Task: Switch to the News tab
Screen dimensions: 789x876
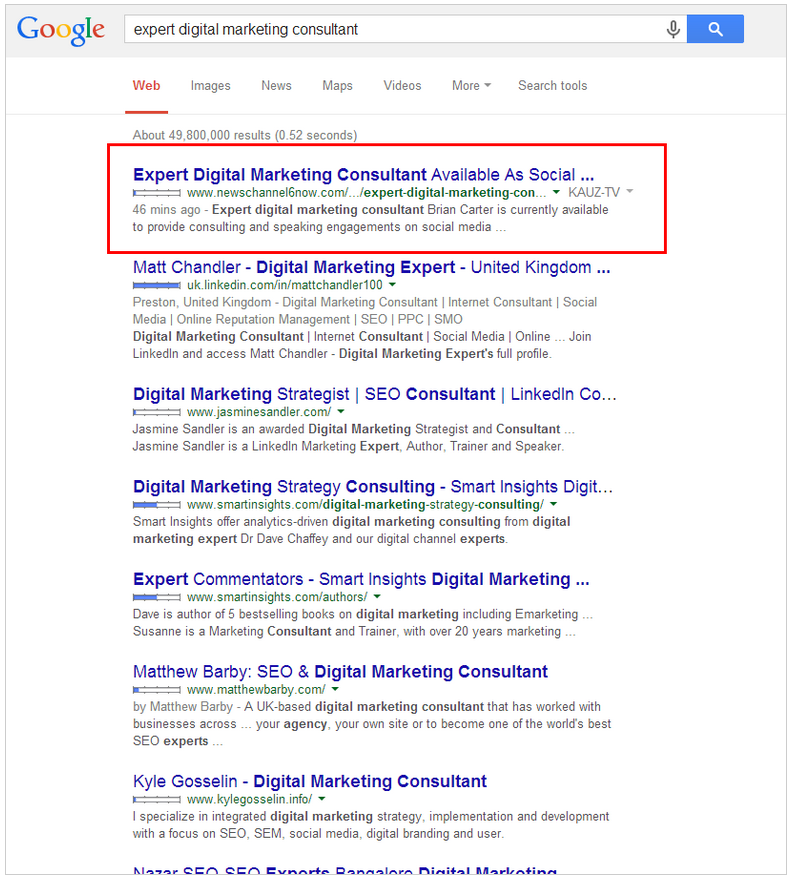Action: click(x=276, y=86)
